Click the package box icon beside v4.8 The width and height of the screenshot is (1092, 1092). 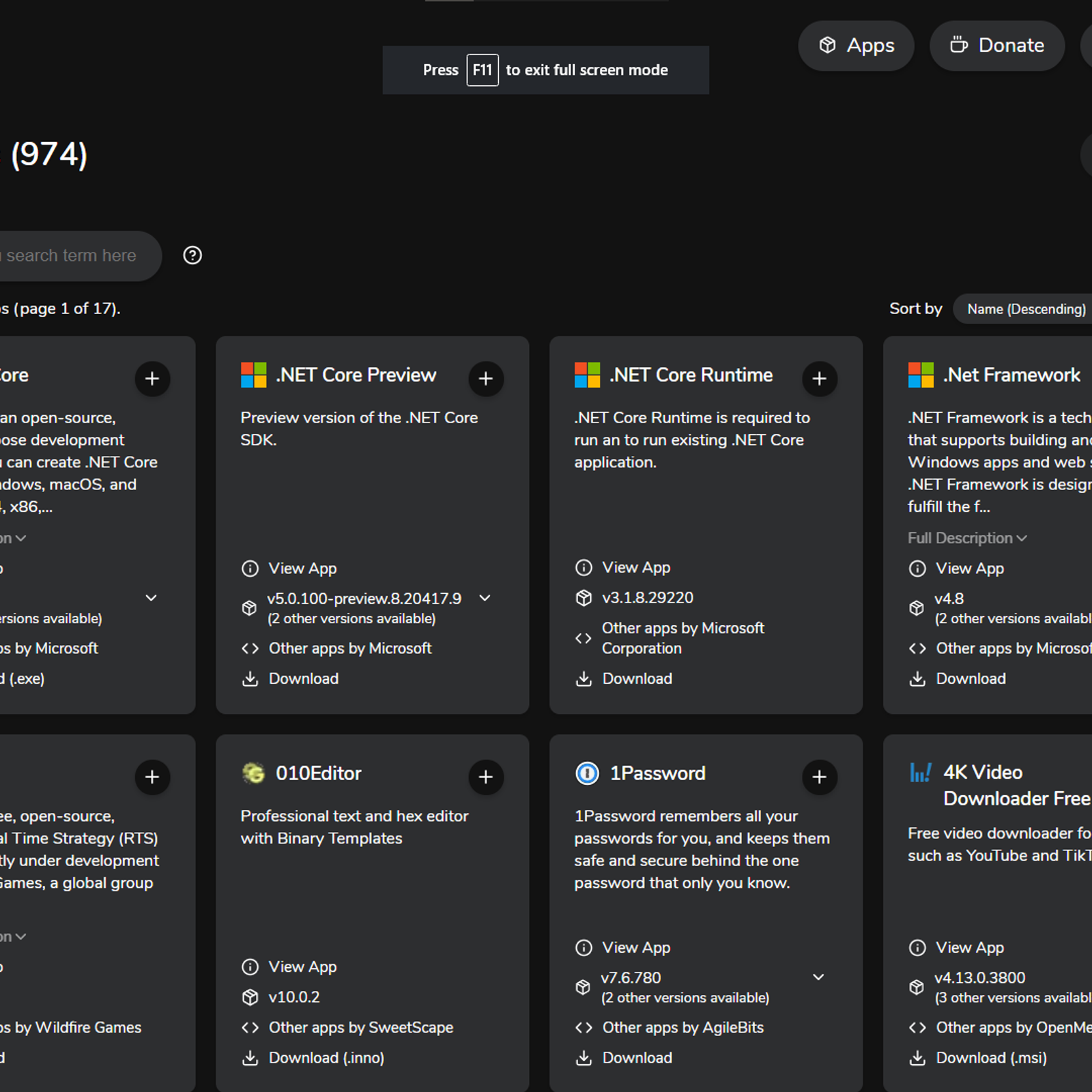917,608
